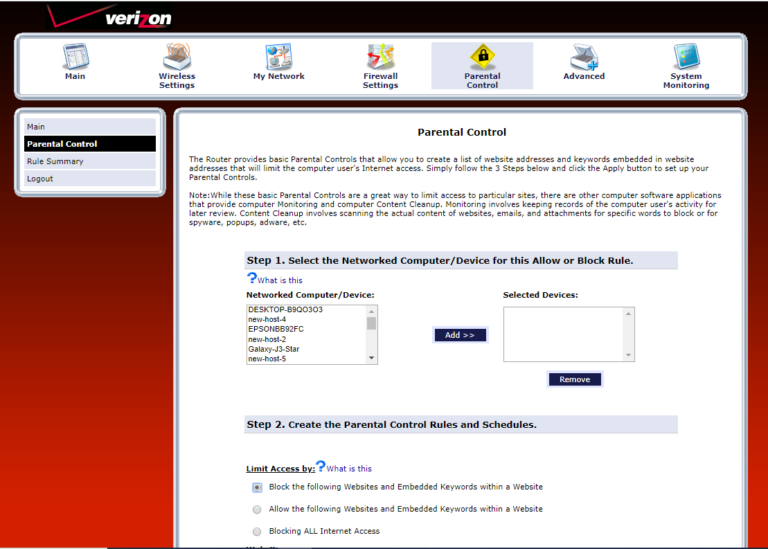
Task: Click question mark icon beside Limit Access by
Action: (320, 466)
